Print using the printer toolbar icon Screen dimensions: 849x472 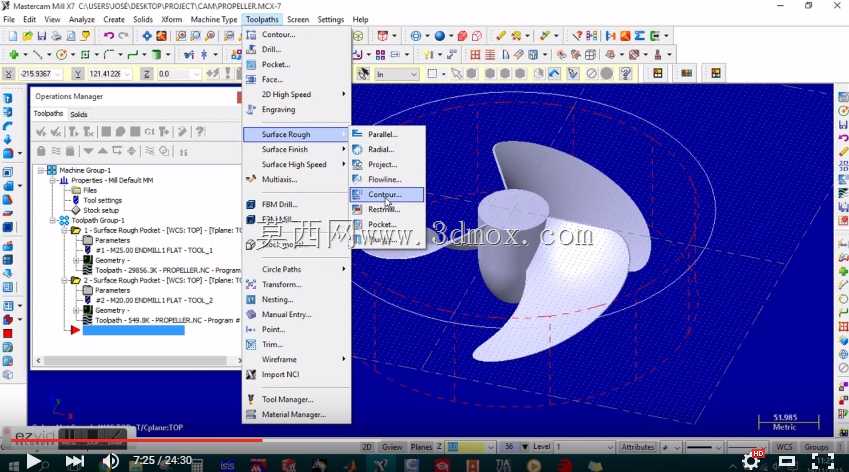tap(56, 36)
